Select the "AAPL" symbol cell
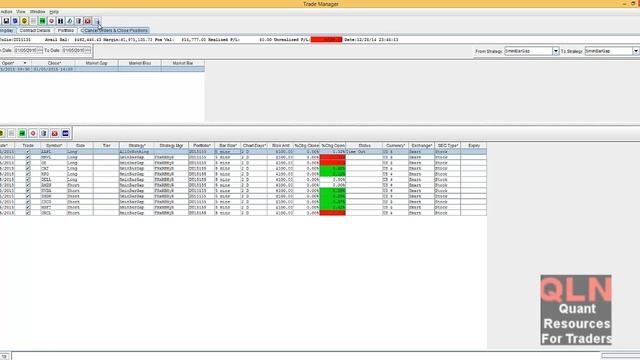This screenshot has width=640, height=360. pyautogui.click(x=54, y=152)
